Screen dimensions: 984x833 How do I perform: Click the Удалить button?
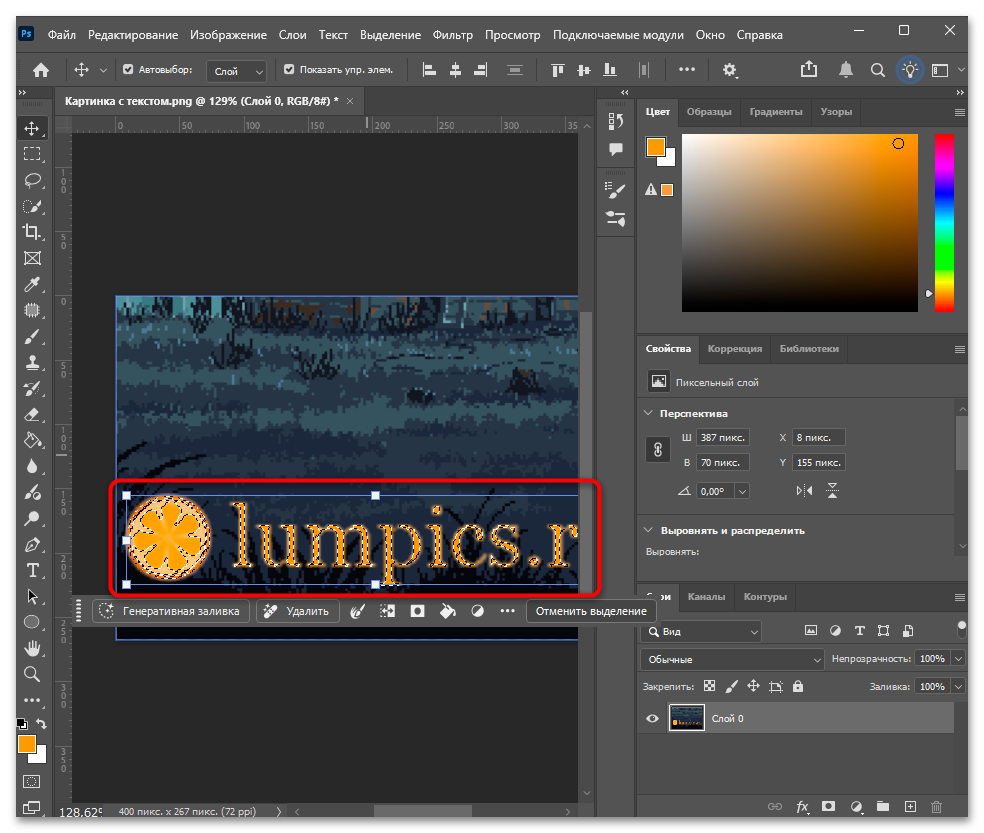297,611
